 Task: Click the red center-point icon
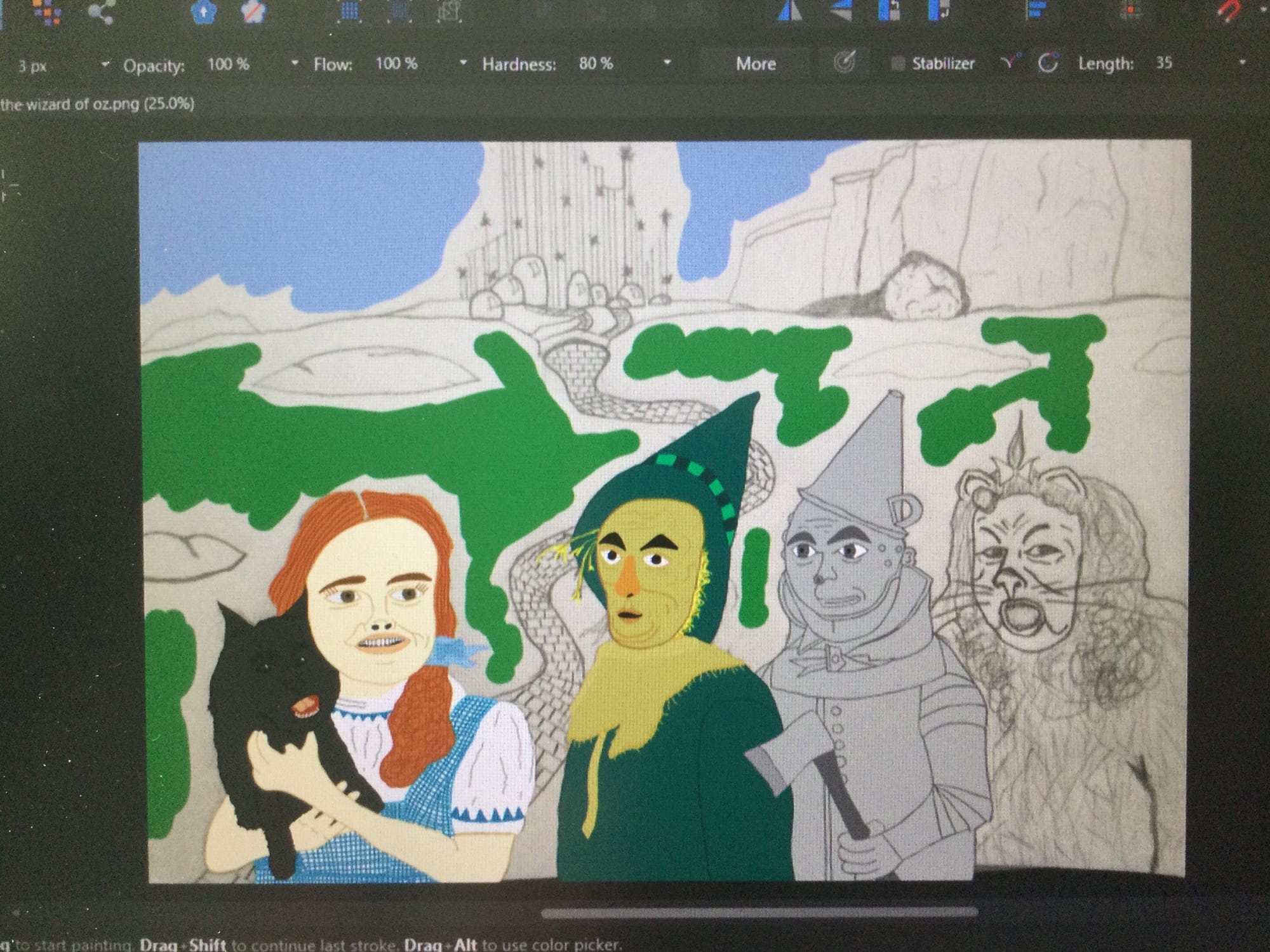coord(1131,11)
